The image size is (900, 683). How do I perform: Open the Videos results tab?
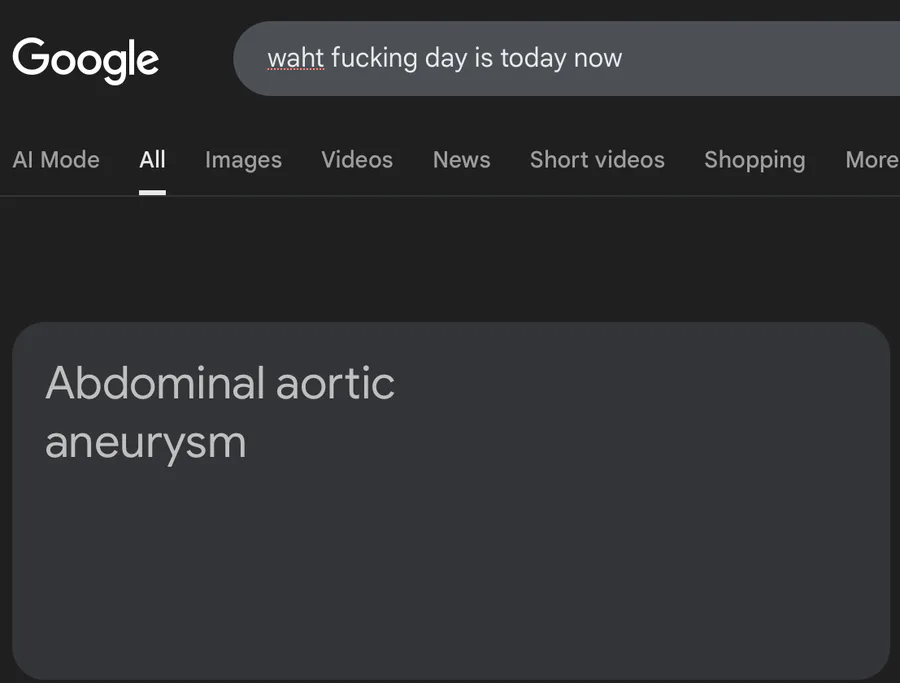pyautogui.click(x=357, y=160)
